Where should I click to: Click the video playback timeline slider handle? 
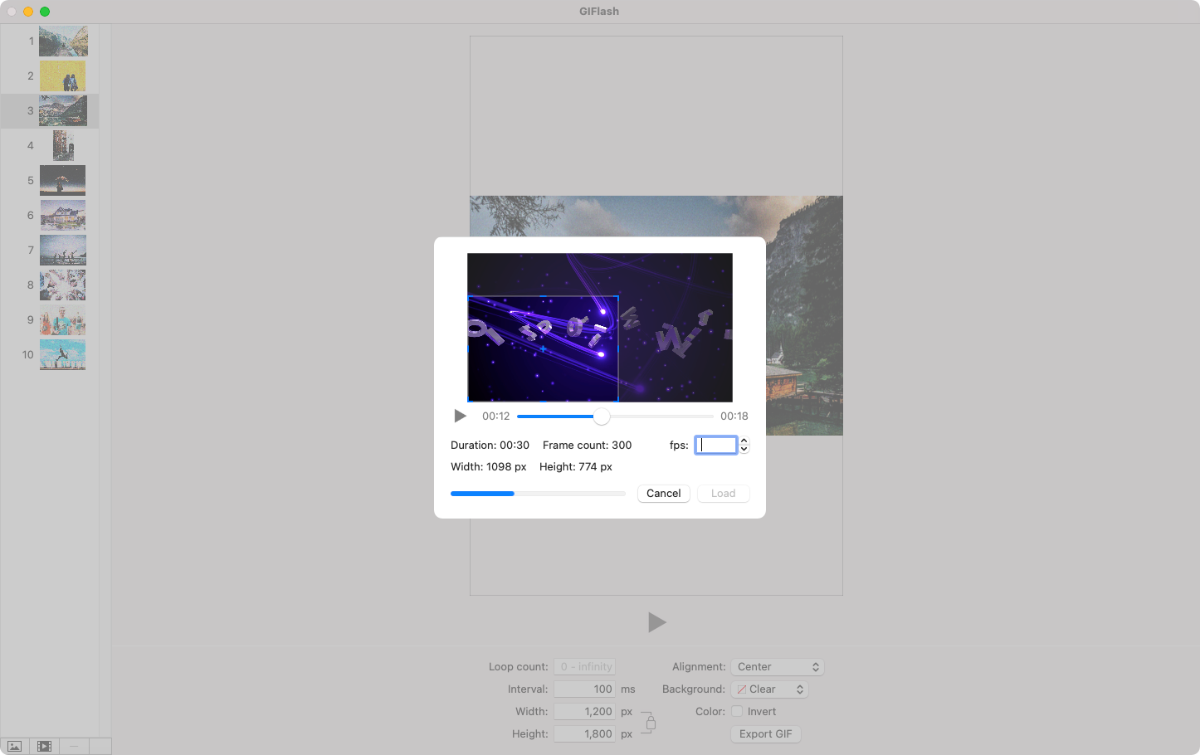[x=601, y=416]
